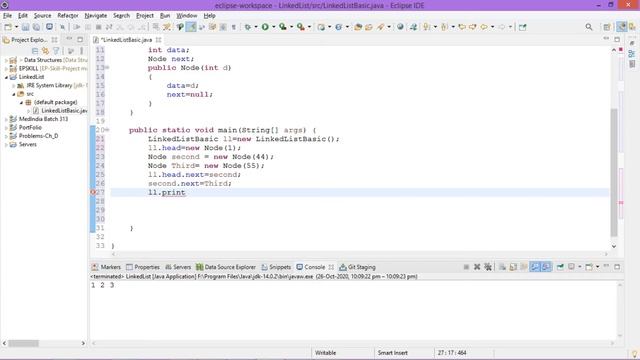Click the console Terminate square icon
Viewport: 640px width, 360px height.
coord(466,267)
